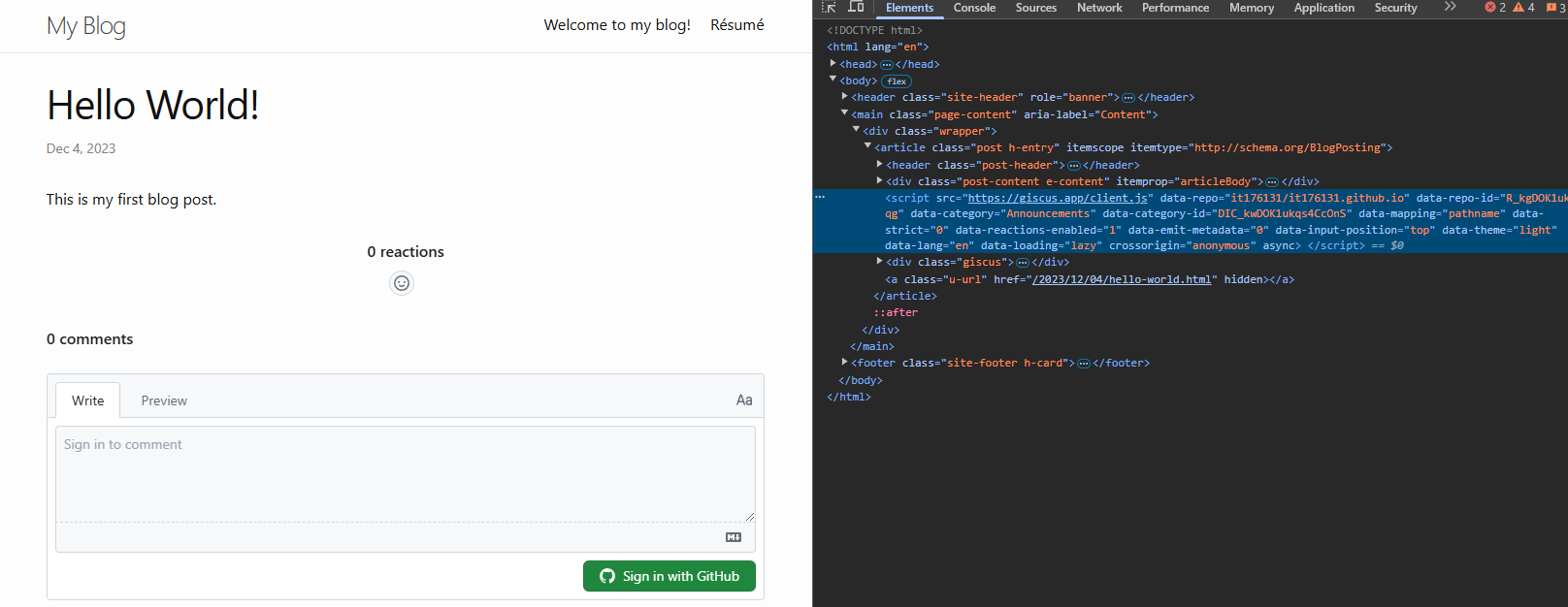
Task: Toggle the device toolbar icon
Action: pyautogui.click(x=856, y=7)
